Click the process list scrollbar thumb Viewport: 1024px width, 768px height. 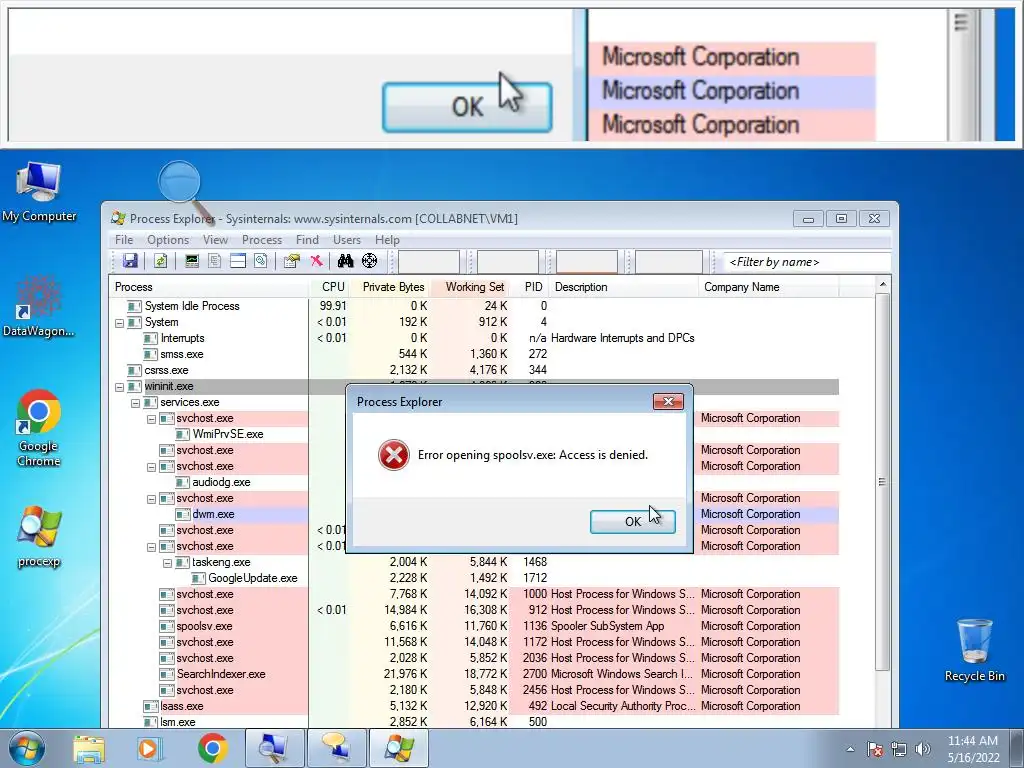[x=882, y=482]
